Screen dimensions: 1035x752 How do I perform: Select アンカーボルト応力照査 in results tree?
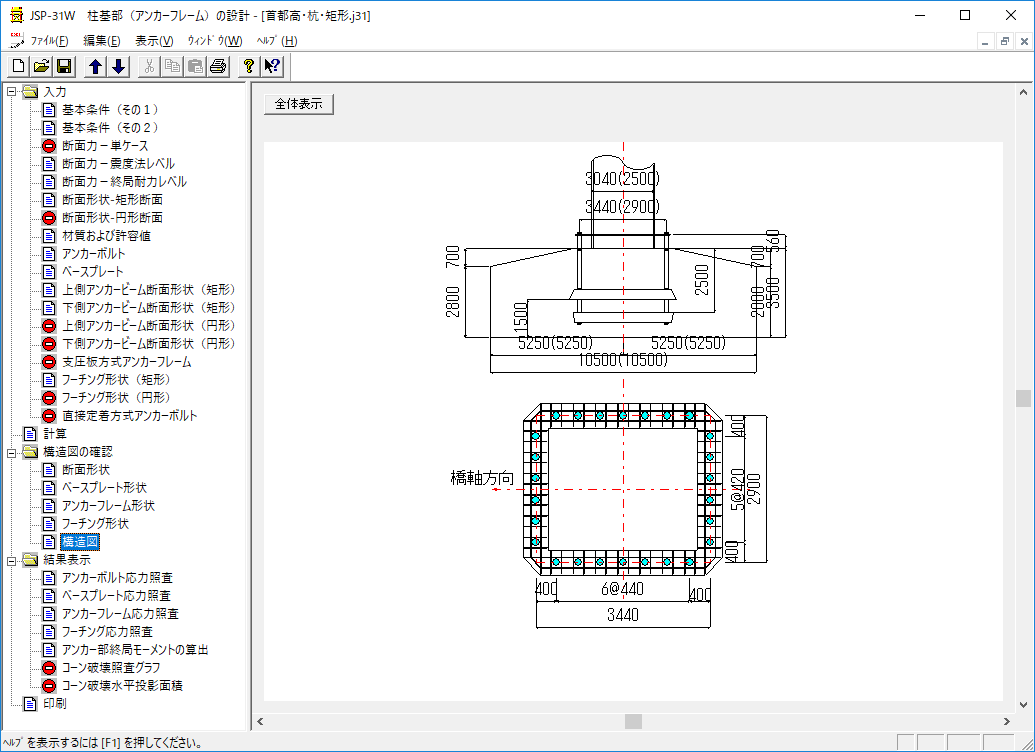[x=117, y=578]
